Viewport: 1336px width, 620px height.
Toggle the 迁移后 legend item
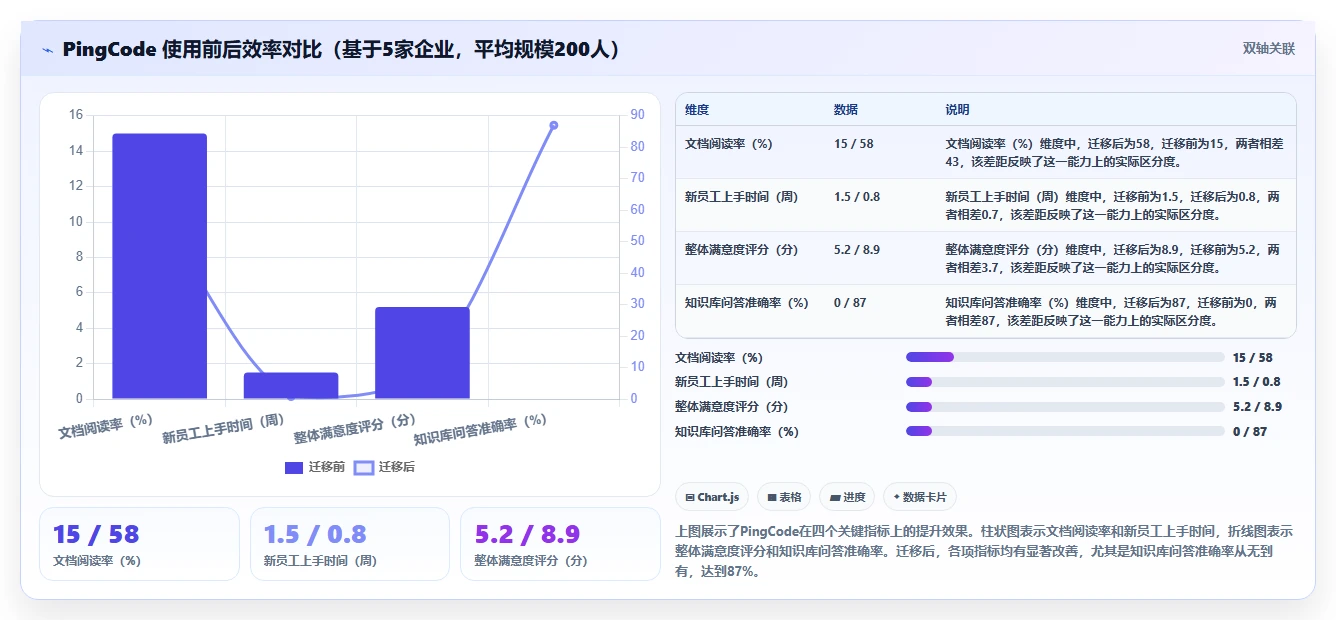pyautogui.click(x=385, y=467)
